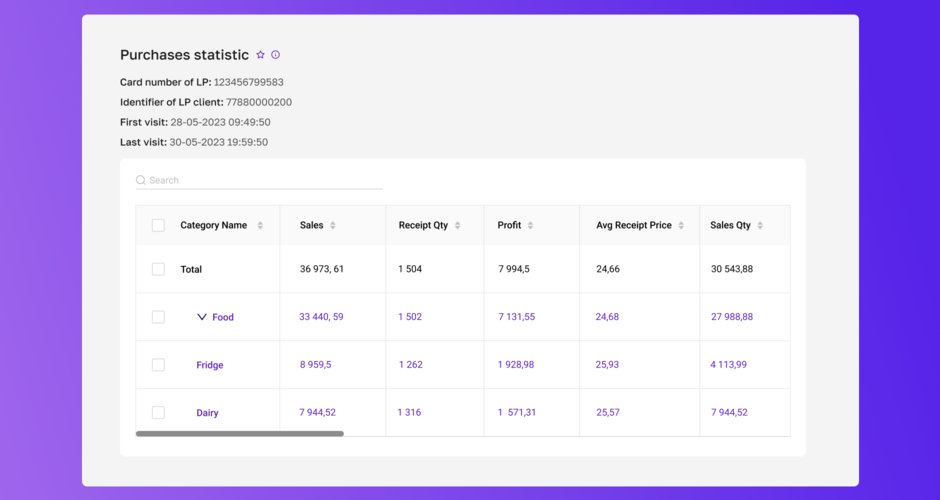Check the Total row checkbox

[158, 269]
